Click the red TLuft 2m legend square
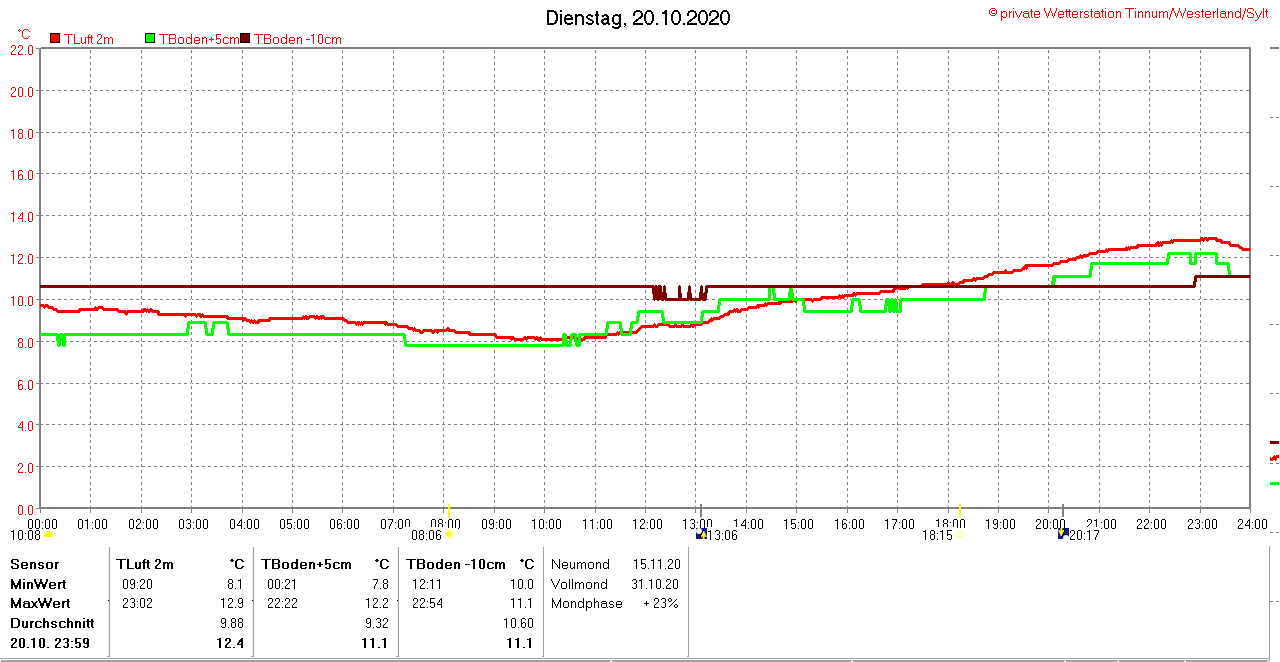 (x=55, y=39)
